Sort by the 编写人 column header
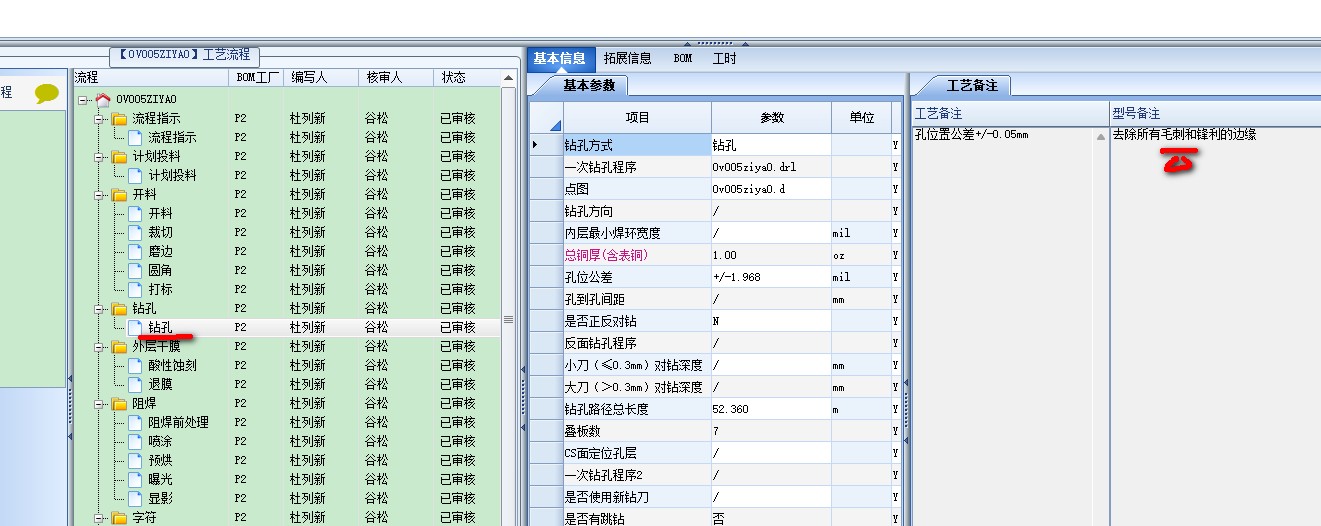The image size is (1321, 526). [322, 77]
